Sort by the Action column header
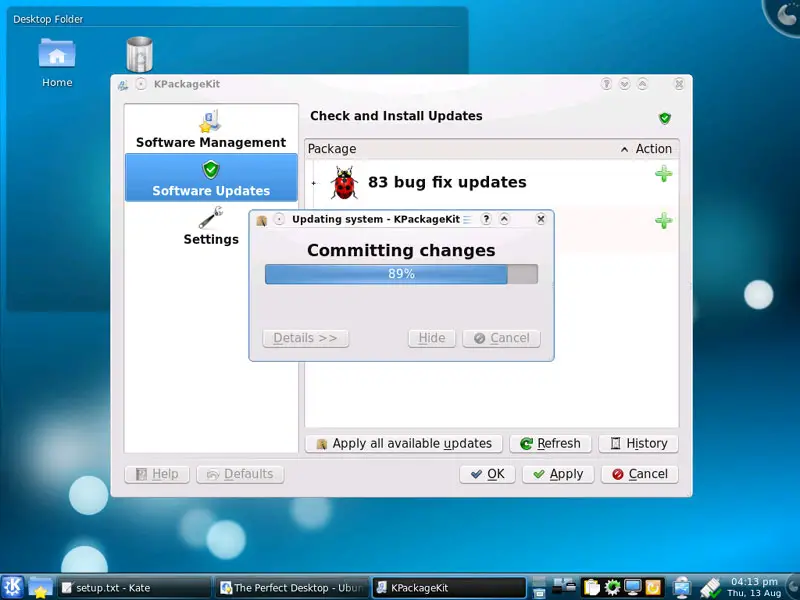The width and height of the screenshot is (800, 600). point(653,149)
